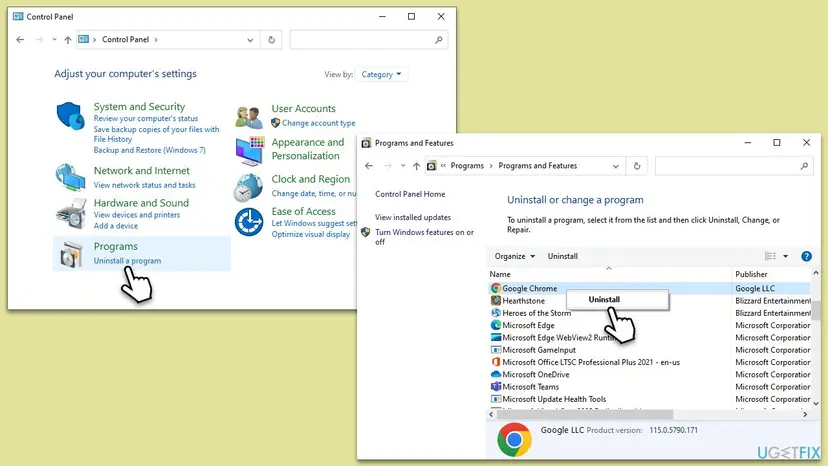Open recent locations dropdown in Programs and Features
Viewport: 828px width, 466px height.
pos(403,166)
